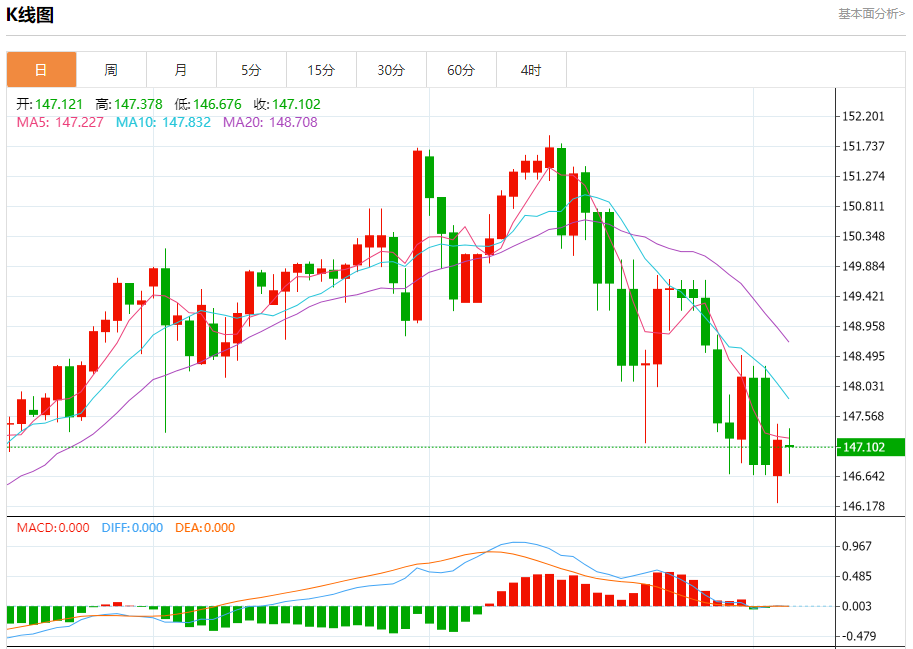The height and width of the screenshot is (649, 913).
Task: Click the 高:147.378 high value
Action: (x=129, y=104)
